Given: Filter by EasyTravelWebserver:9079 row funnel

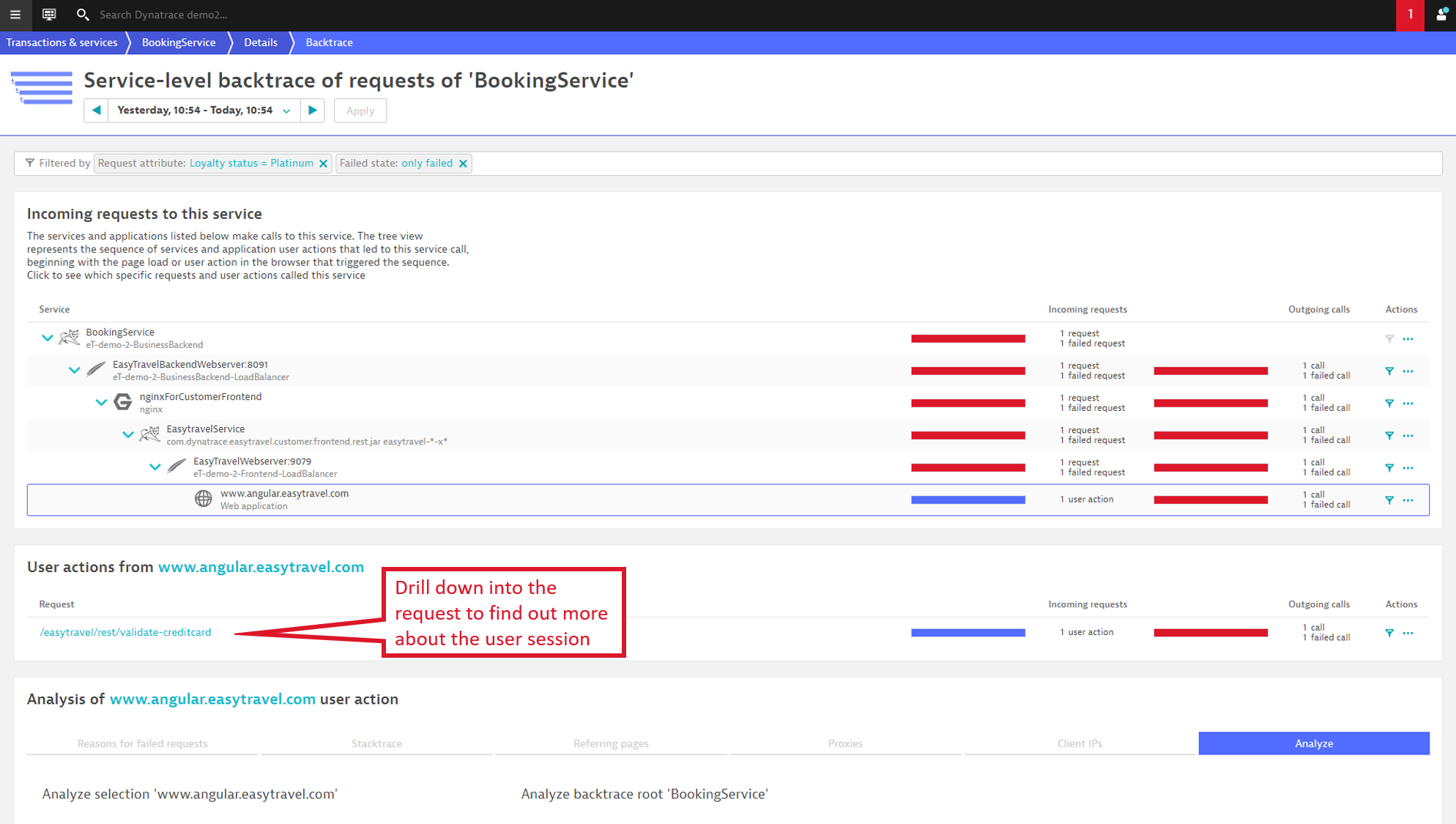Looking at the screenshot, I should [1389, 467].
